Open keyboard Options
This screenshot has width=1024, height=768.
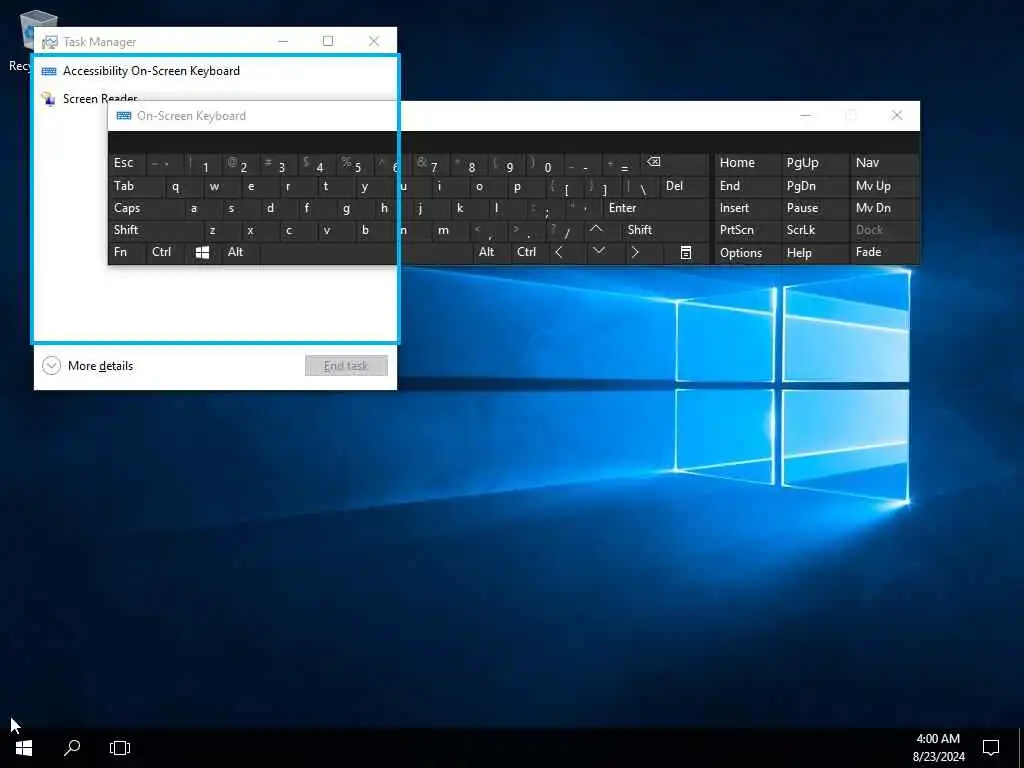[747, 253]
